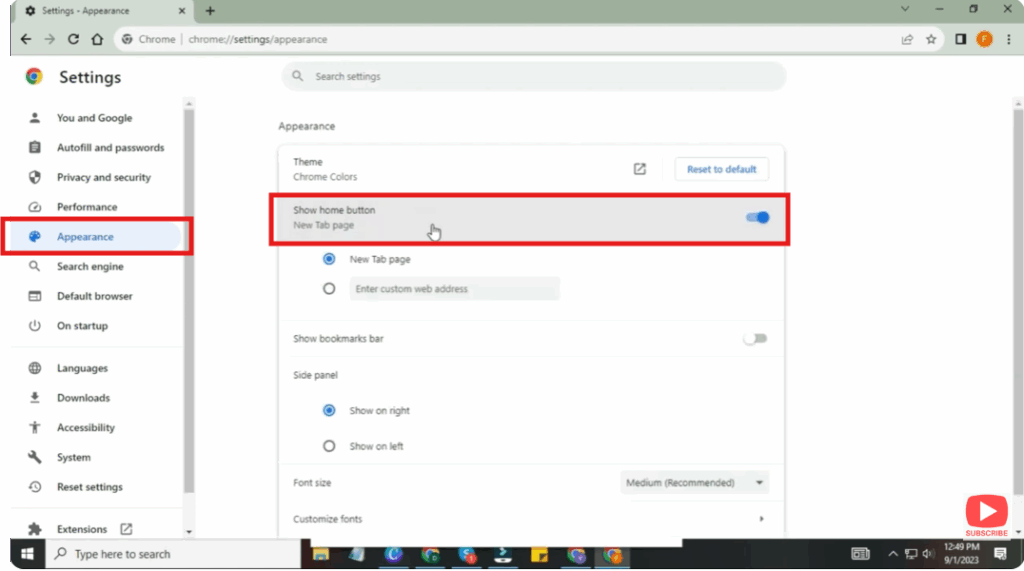Click the Search settings input field
This screenshot has width=1024, height=571.
[534, 76]
